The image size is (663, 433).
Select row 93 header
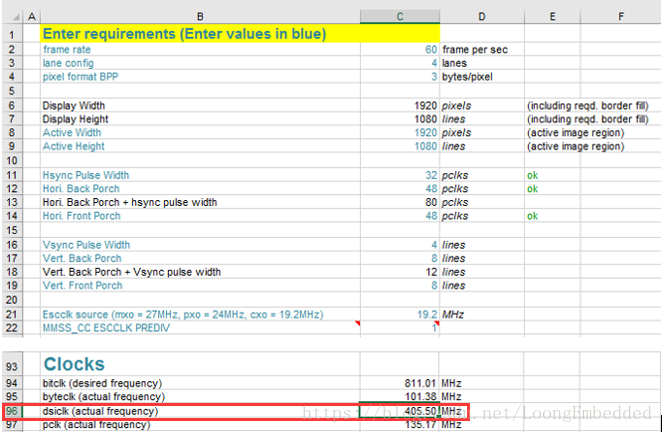point(12,365)
